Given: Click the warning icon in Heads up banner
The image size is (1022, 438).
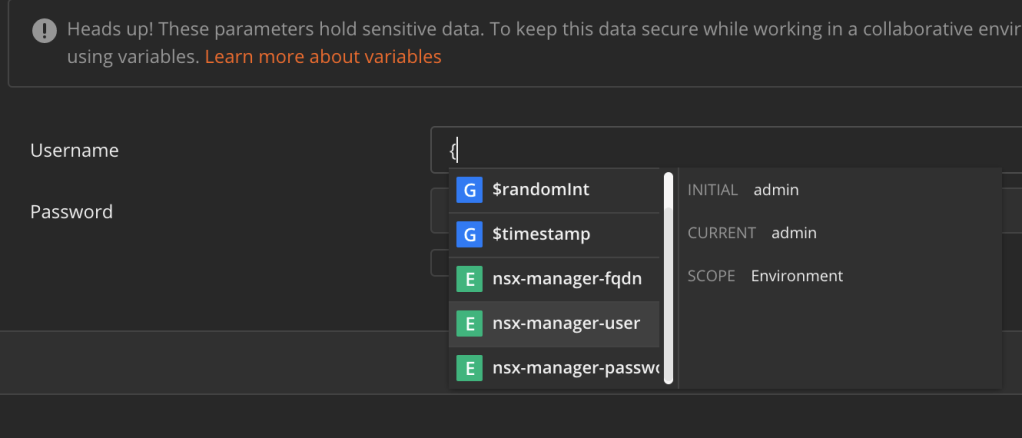Looking at the screenshot, I should pyautogui.click(x=44, y=30).
